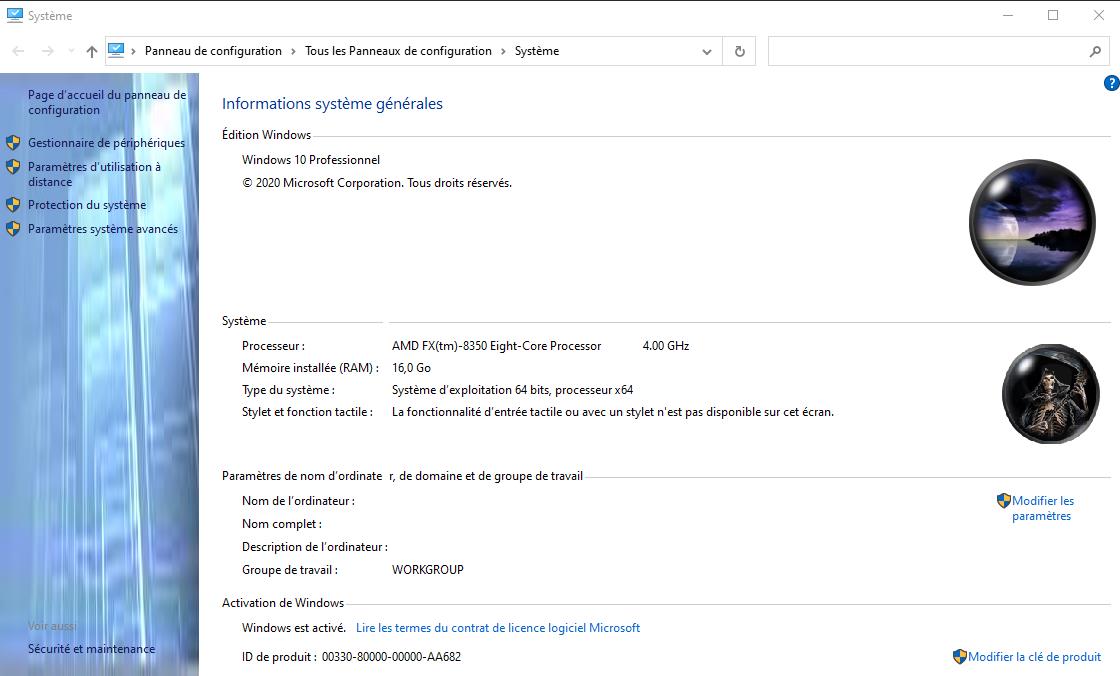Go forward with the right arrow button
The height and width of the screenshot is (676, 1120).
click(x=48, y=51)
